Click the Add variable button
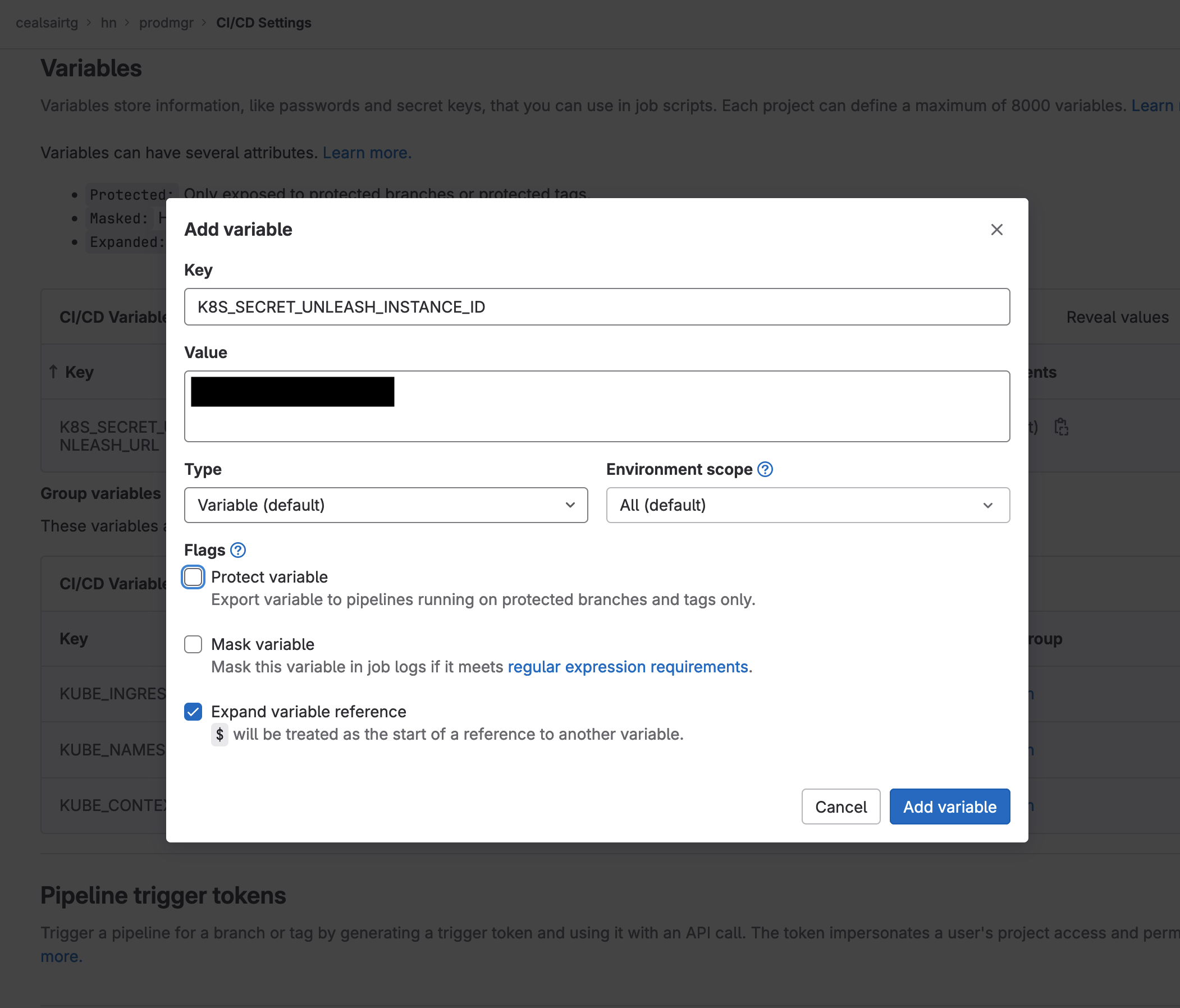The height and width of the screenshot is (1008, 1180). pyautogui.click(x=949, y=807)
